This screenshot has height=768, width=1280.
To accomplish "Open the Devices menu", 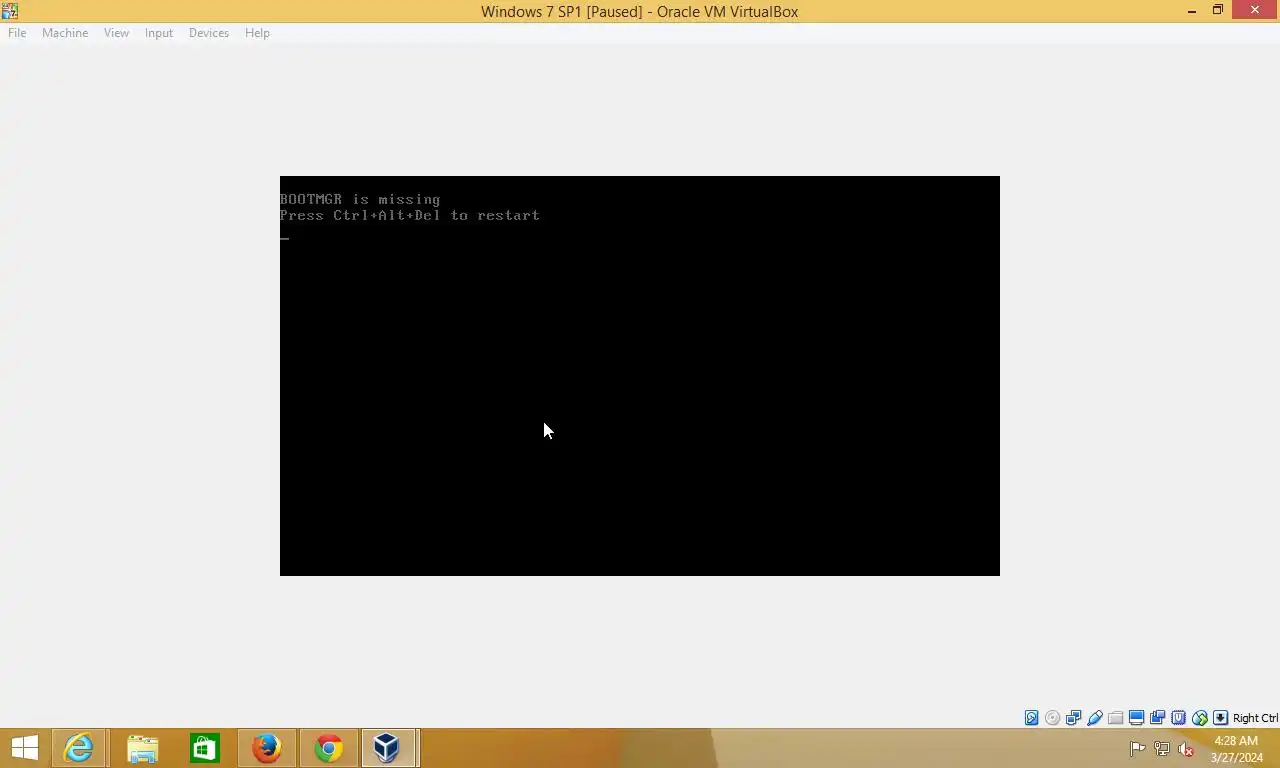I will pos(208,33).
